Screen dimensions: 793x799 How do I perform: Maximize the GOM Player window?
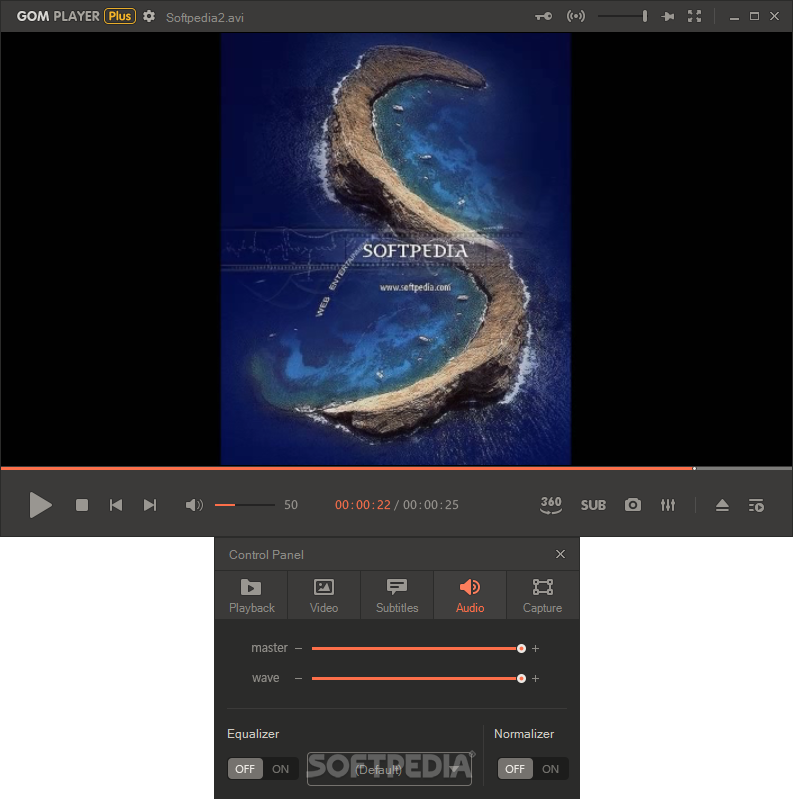(x=754, y=16)
